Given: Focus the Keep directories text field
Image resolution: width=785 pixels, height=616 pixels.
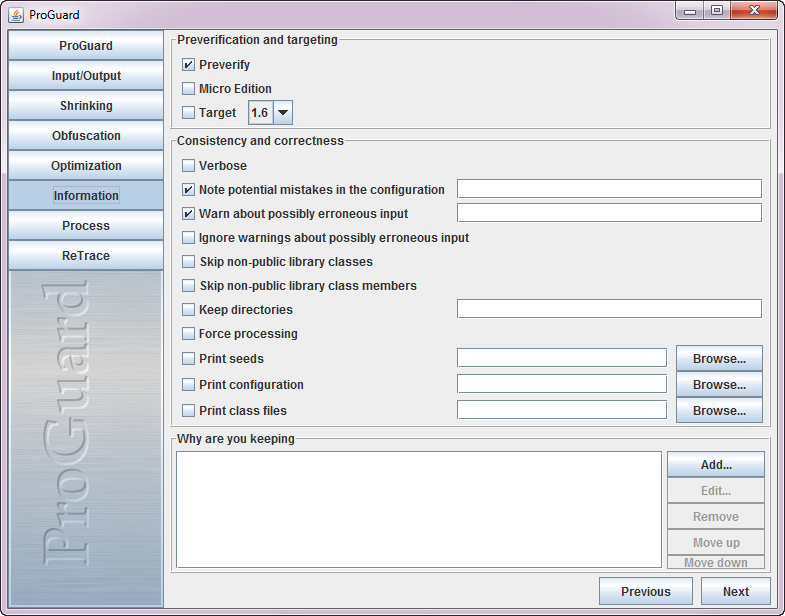Looking at the screenshot, I should coord(609,309).
